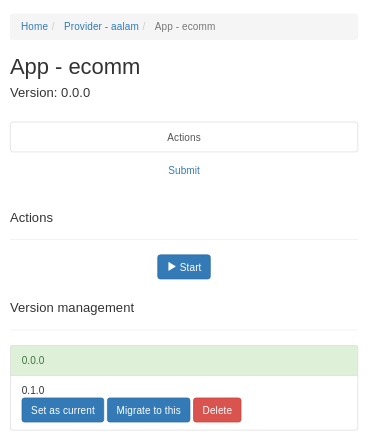This screenshot has width=368, height=444.
Task: Click the Migrate to this button
Action: (x=149, y=410)
